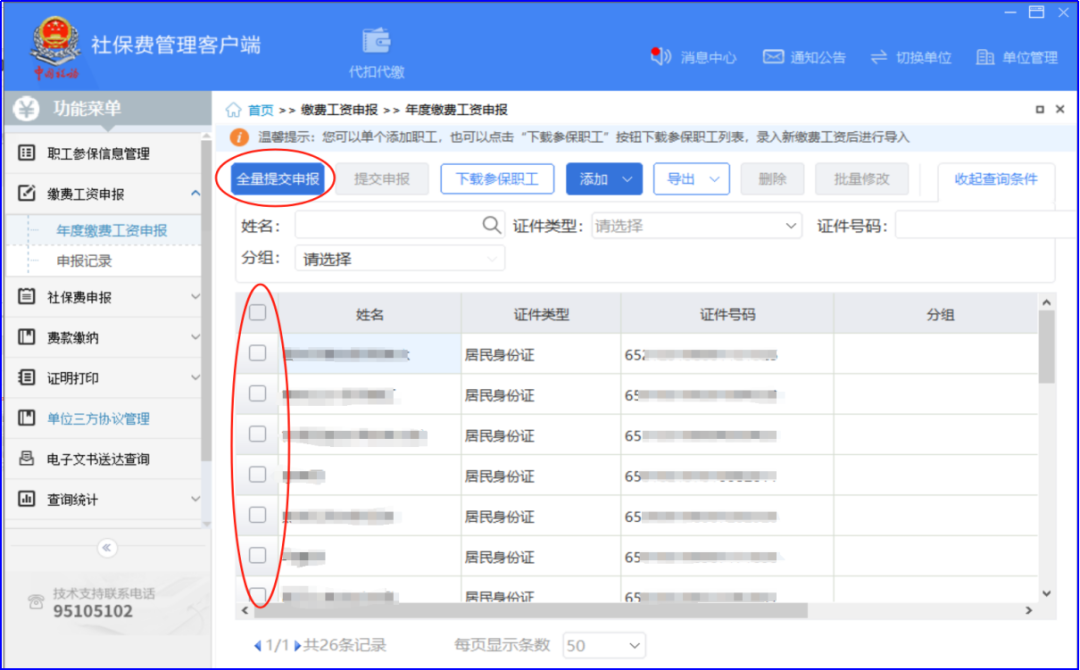
Task: Click the table's vertical scrollbar thumb
Action: (x=1046, y=346)
